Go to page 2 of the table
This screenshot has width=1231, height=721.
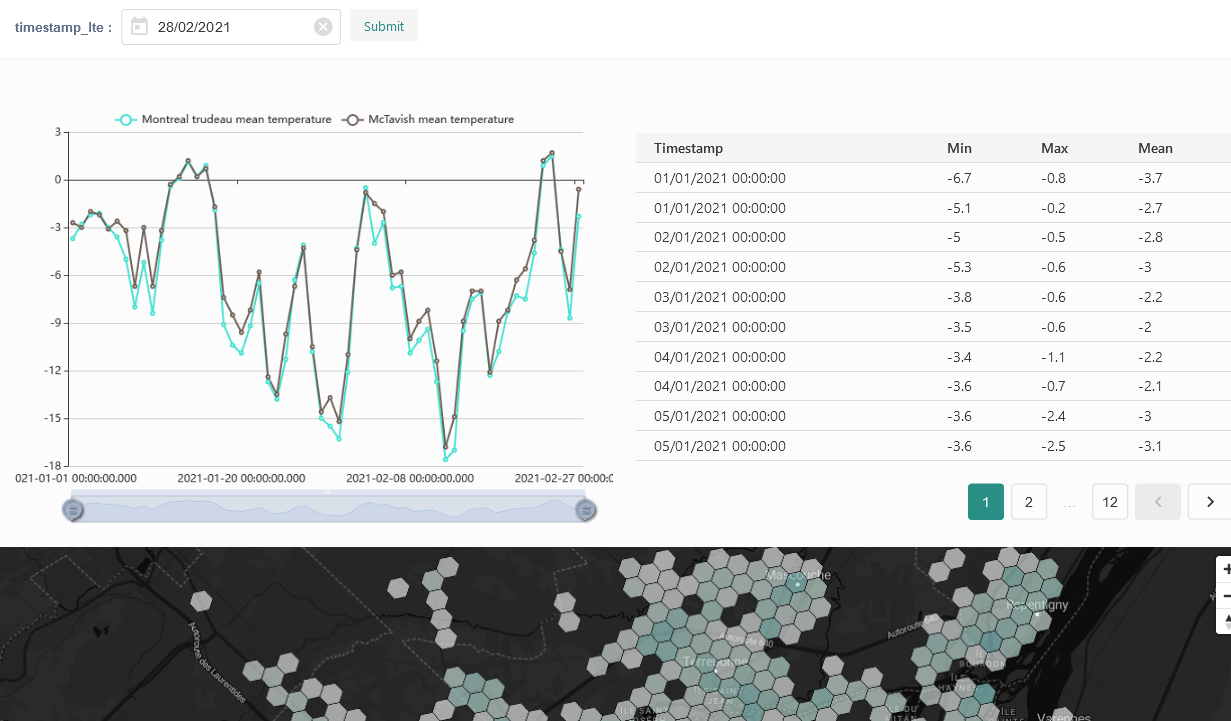click(x=1029, y=502)
